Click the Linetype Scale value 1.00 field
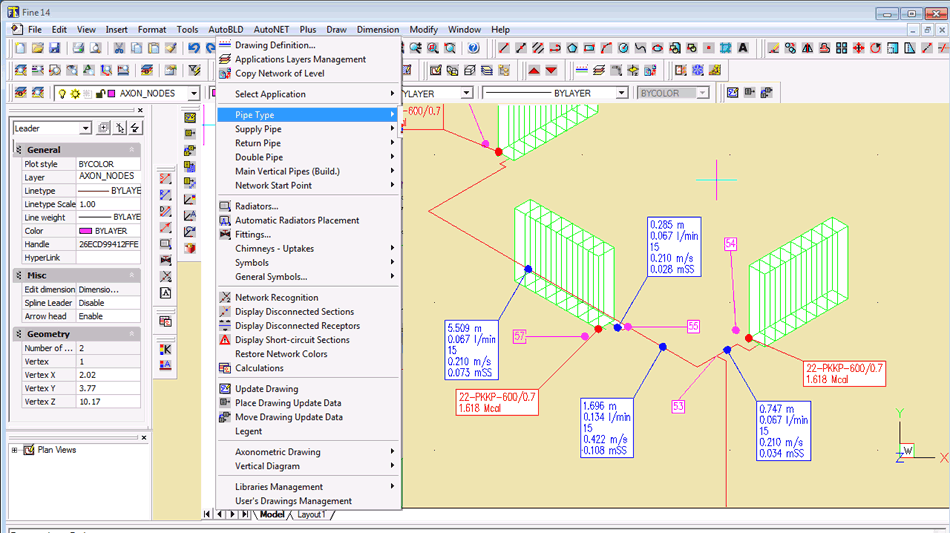950x533 pixels. (x=108, y=204)
